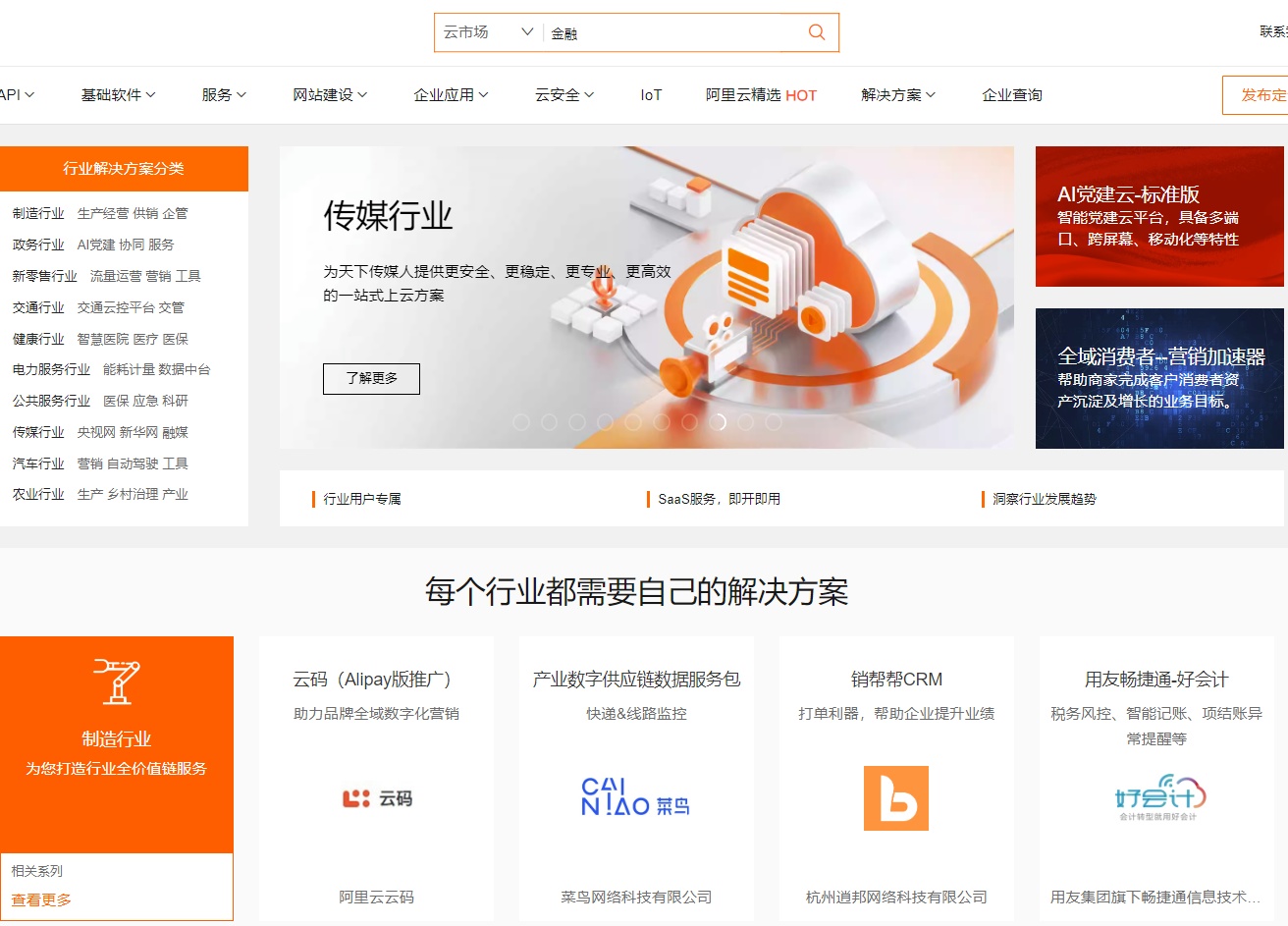Viewport: 1288px width, 926px height.
Task: Click the orange 销帮帮 logo icon
Action: (x=896, y=798)
